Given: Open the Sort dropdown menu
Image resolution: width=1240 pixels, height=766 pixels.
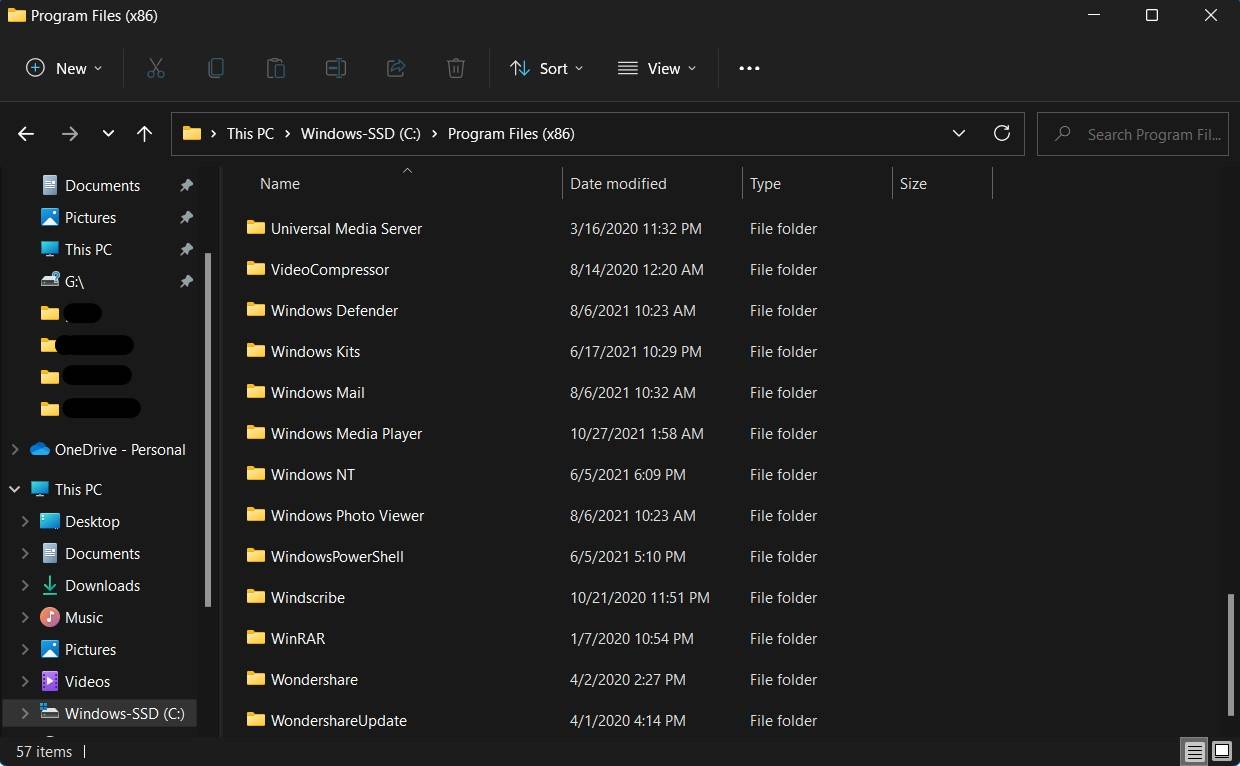Looking at the screenshot, I should coord(546,68).
